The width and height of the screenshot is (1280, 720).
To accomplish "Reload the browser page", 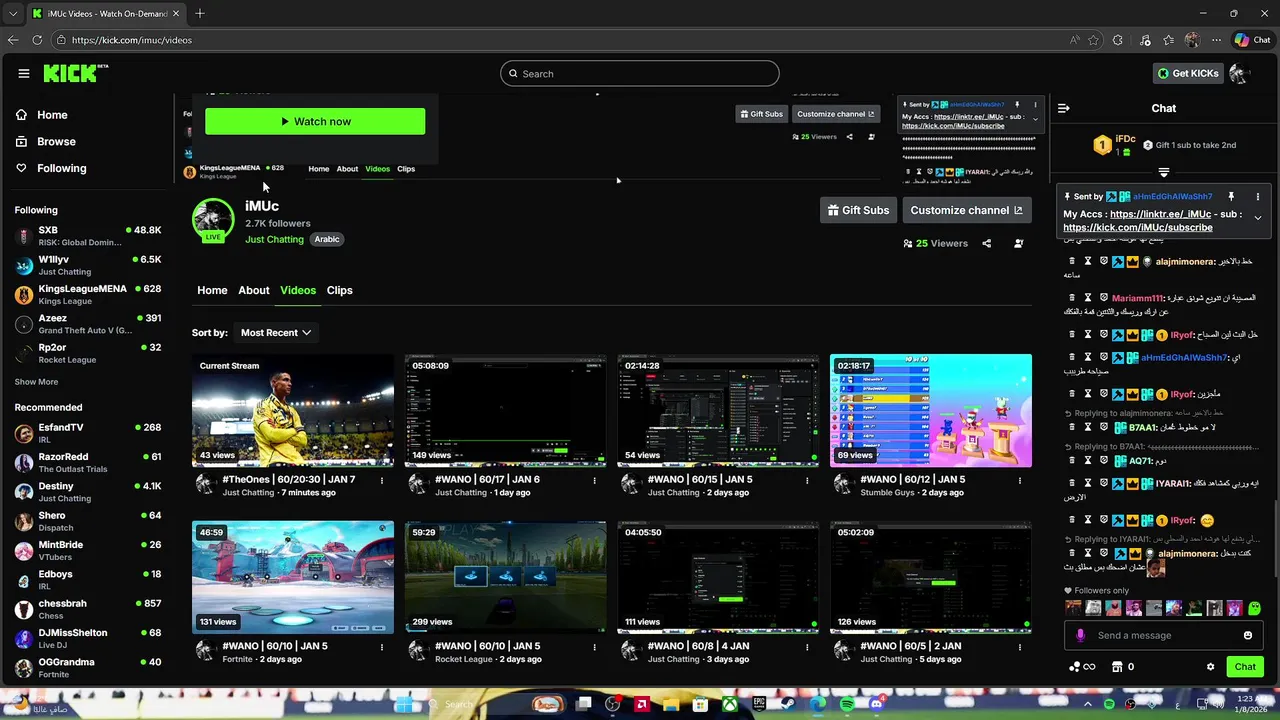I will (37, 40).
